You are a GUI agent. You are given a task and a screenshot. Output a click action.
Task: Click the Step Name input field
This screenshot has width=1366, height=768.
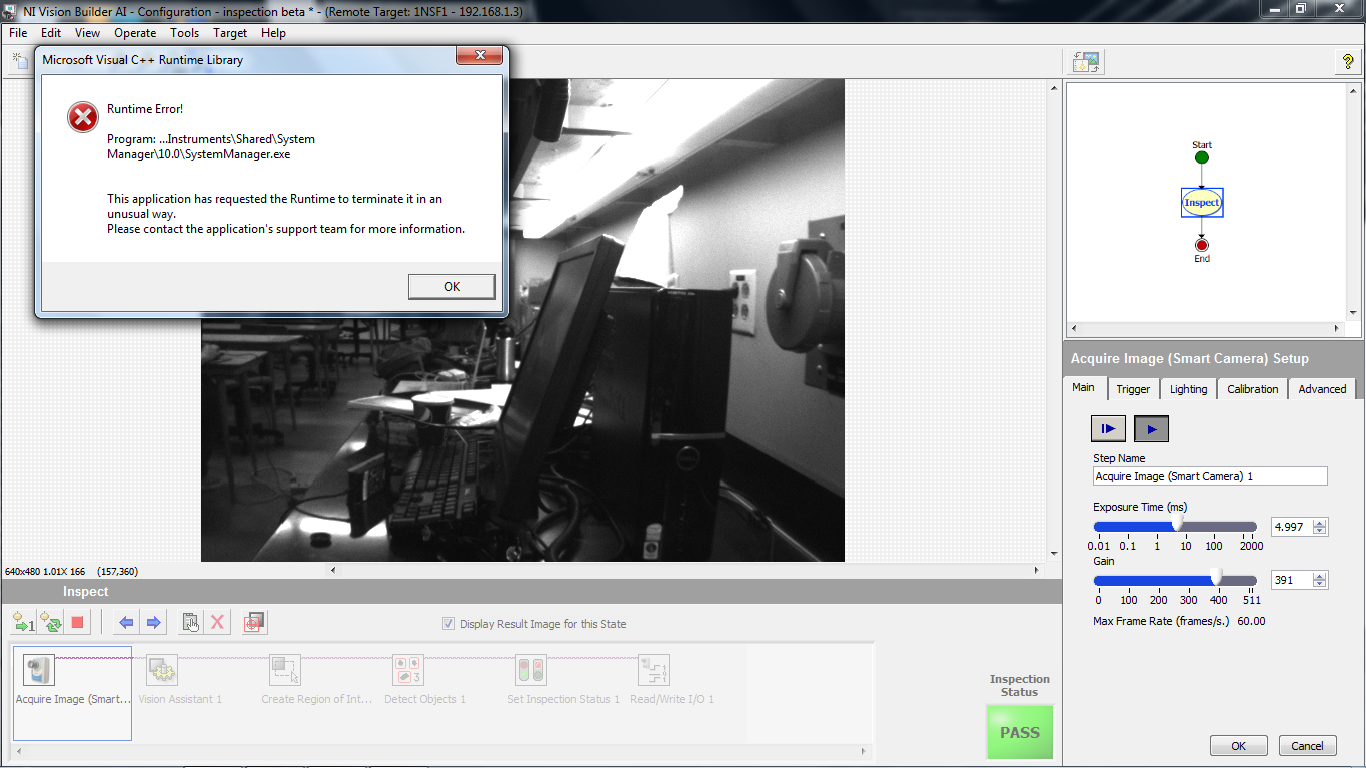pos(1210,476)
